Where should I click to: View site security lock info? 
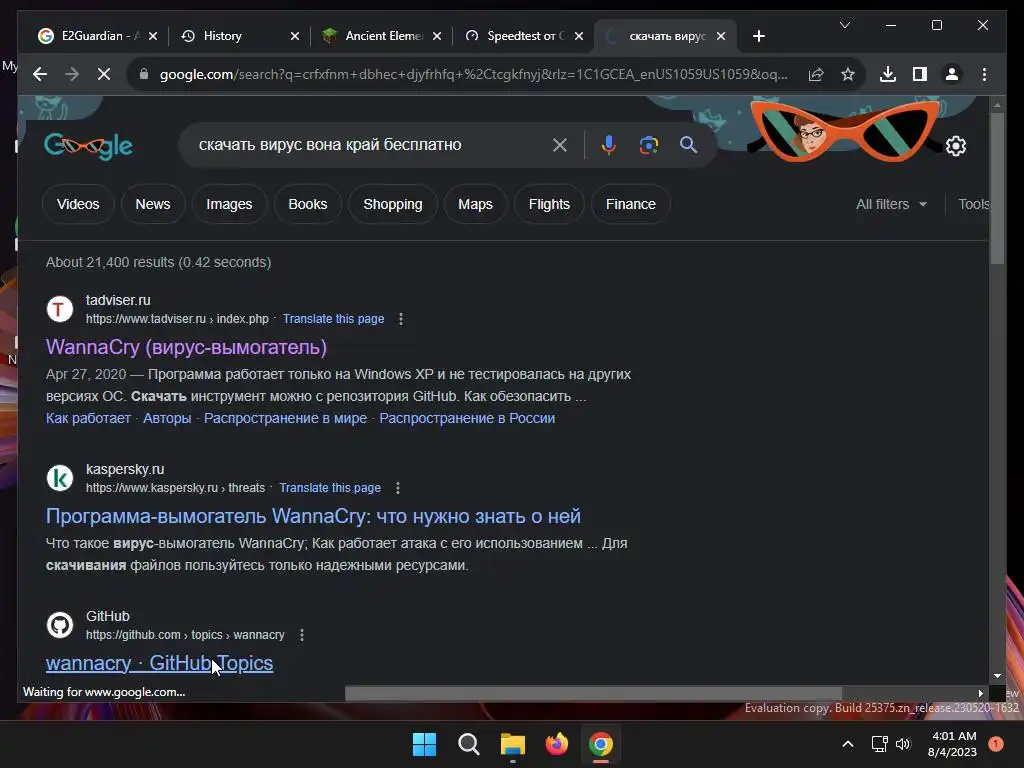pos(144,74)
